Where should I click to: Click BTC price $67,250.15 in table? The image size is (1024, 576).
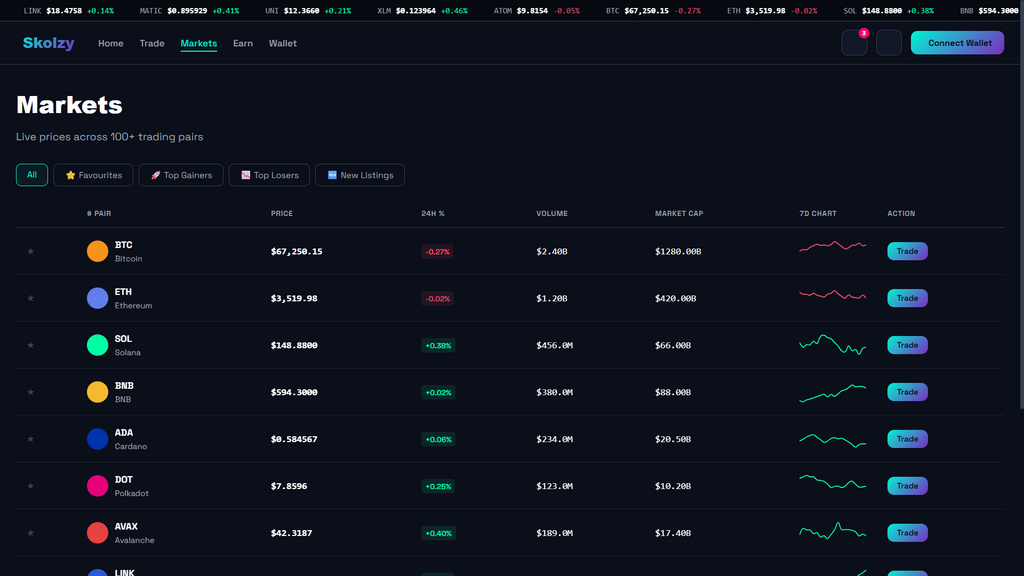pyautogui.click(x=296, y=251)
